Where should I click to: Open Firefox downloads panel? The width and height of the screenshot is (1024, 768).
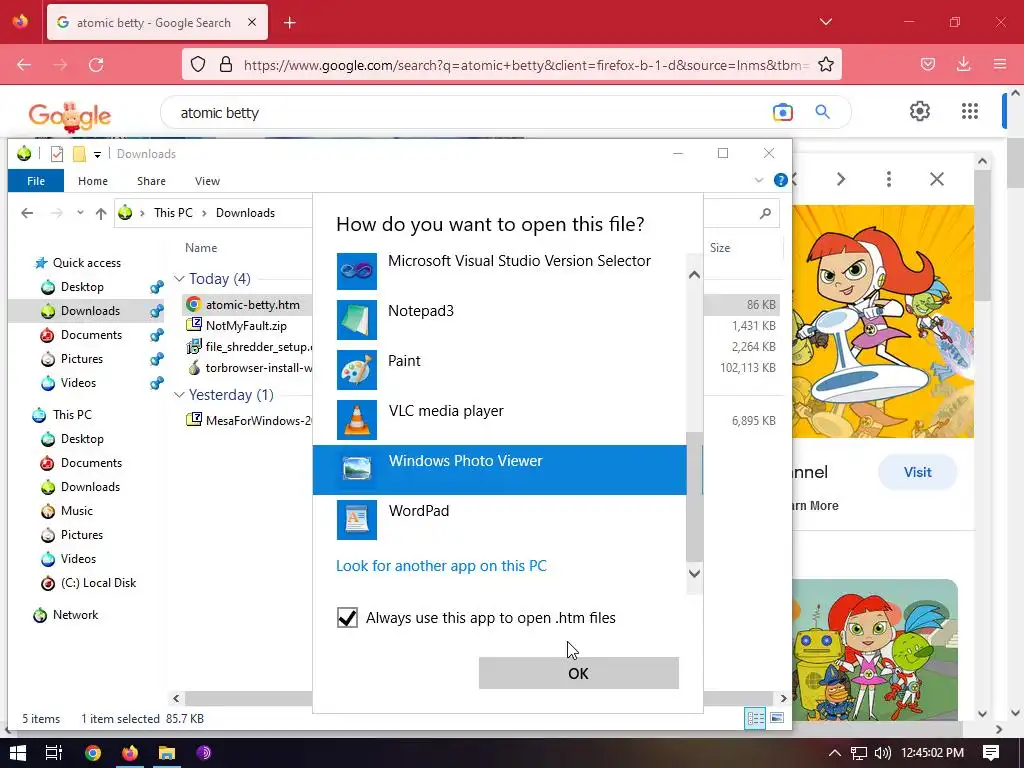pyautogui.click(x=963, y=64)
